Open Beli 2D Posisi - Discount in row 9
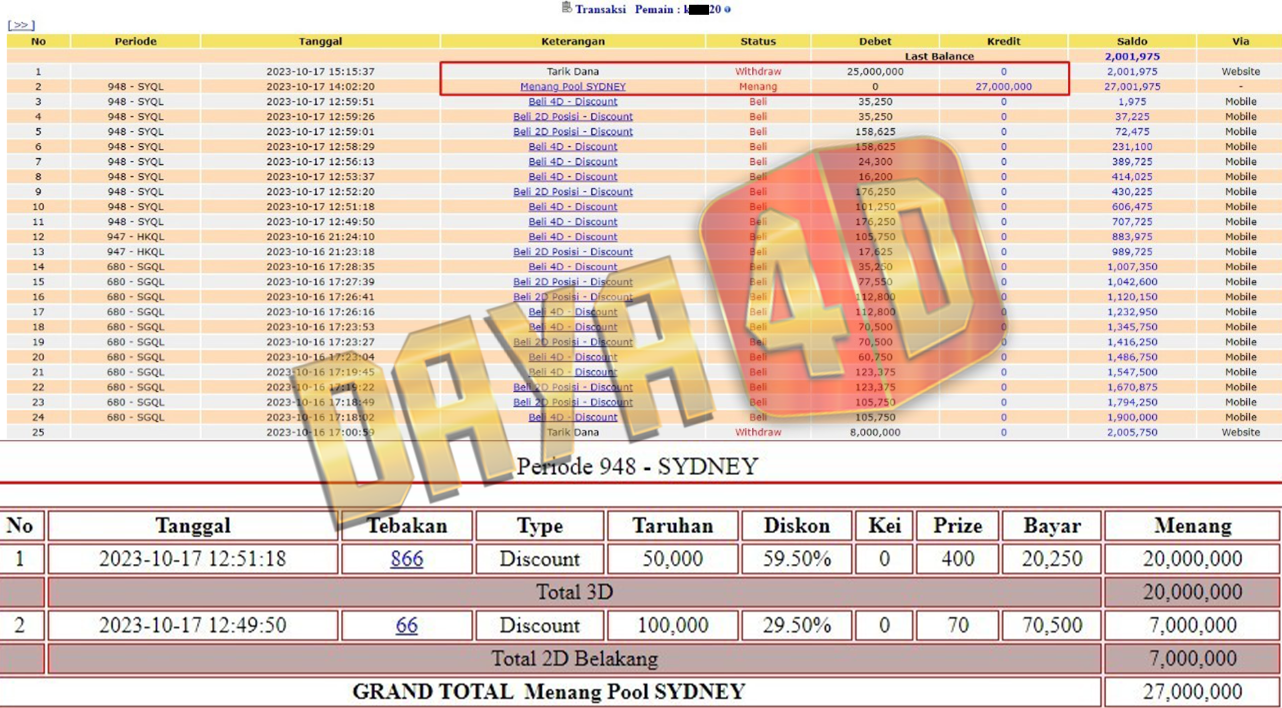This screenshot has width=1282, height=708. pyautogui.click(x=572, y=192)
